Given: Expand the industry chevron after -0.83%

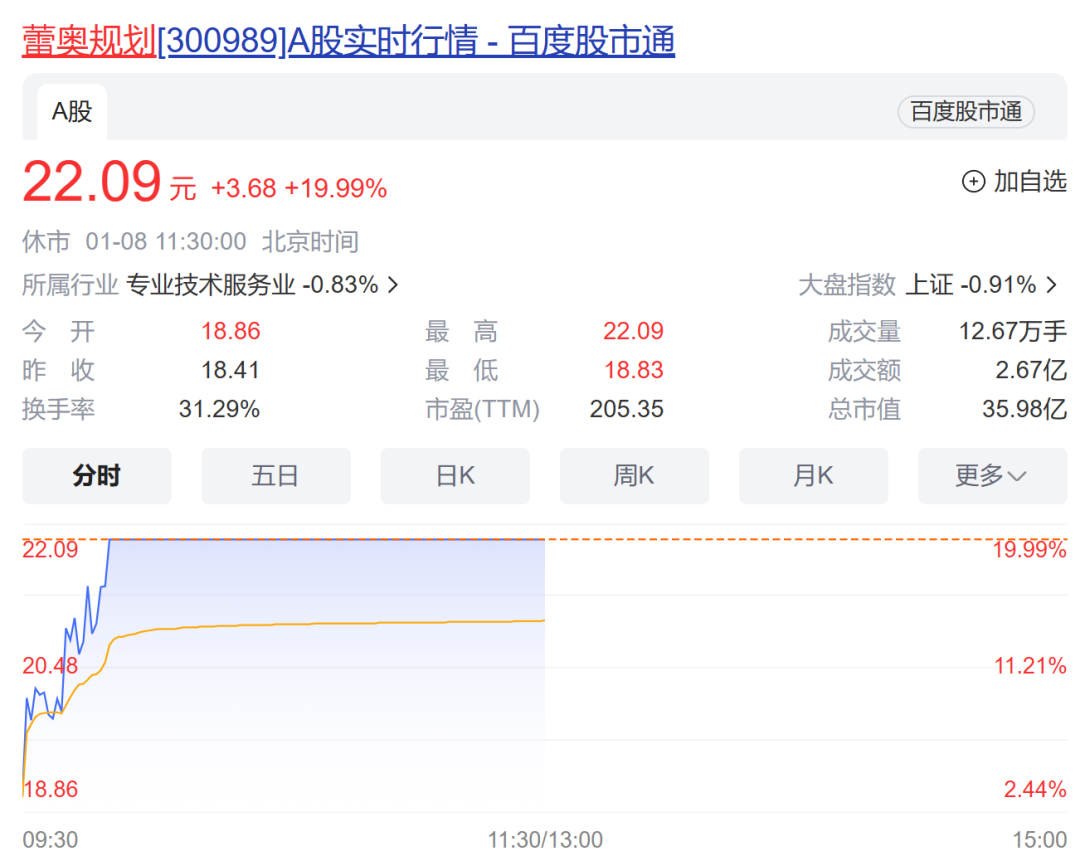Looking at the screenshot, I should point(393,284).
